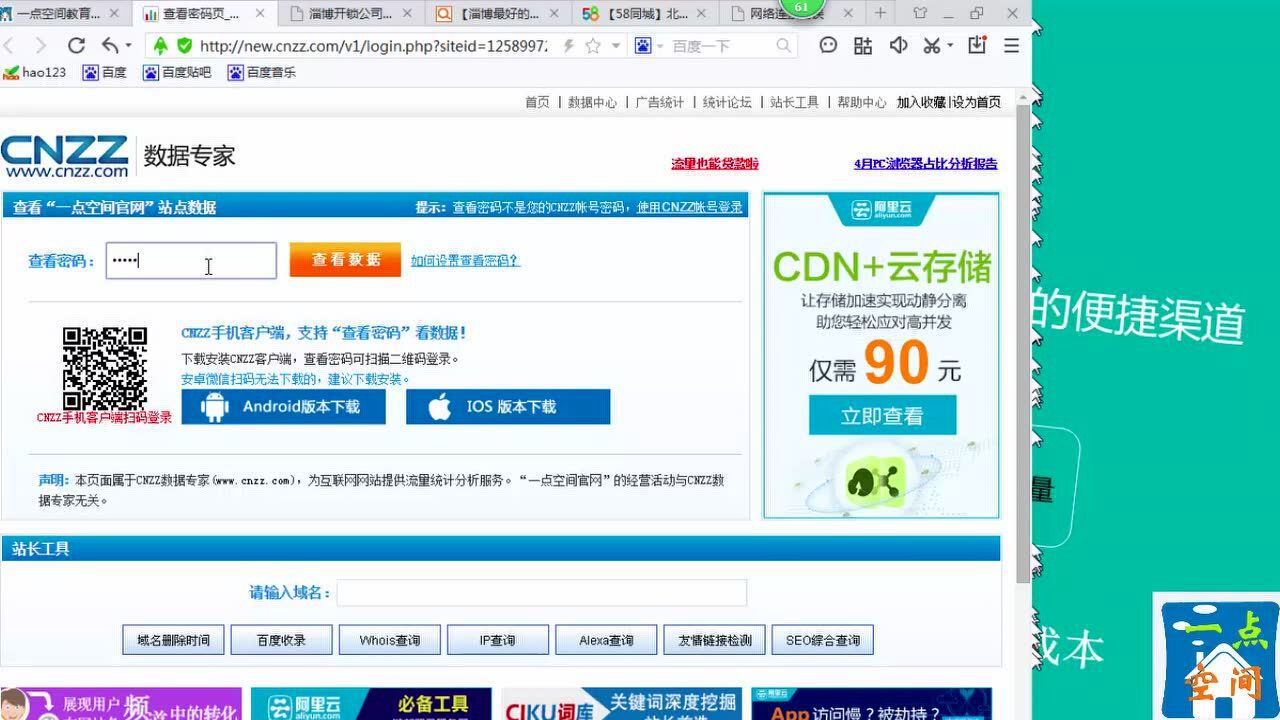Click the green shield security icon
The height and width of the screenshot is (720, 1280).
point(184,46)
